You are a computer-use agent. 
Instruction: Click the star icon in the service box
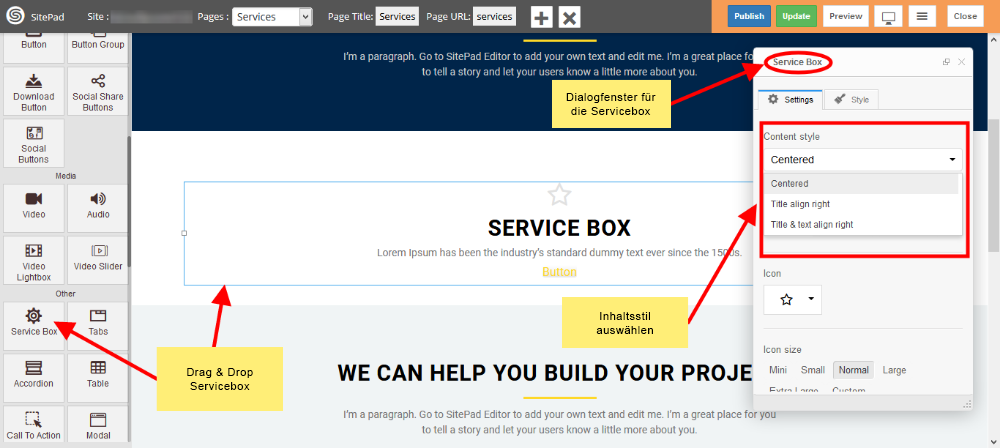click(x=559, y=195)
